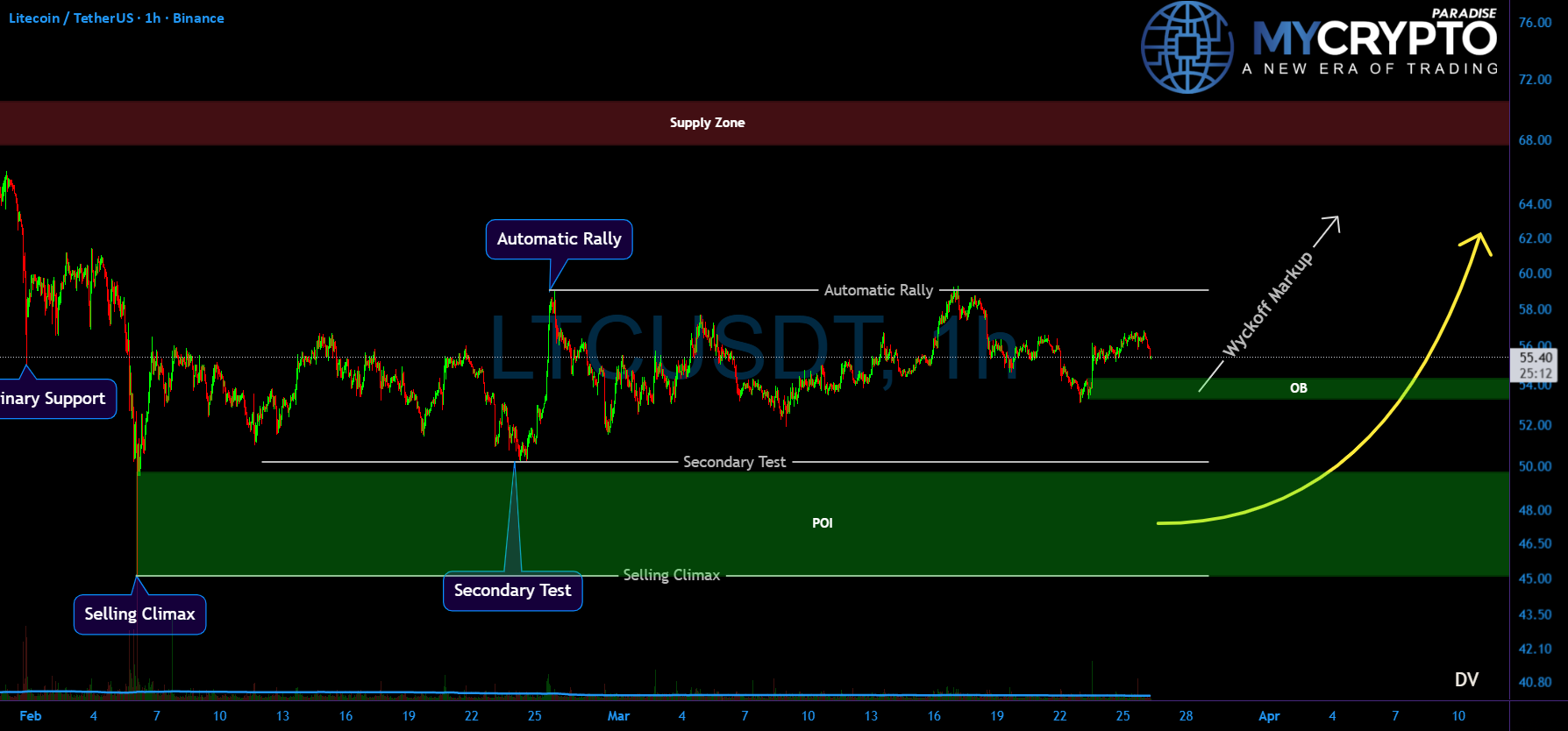Click the Litecoin / TetherUS symbol title

(71, 18)
